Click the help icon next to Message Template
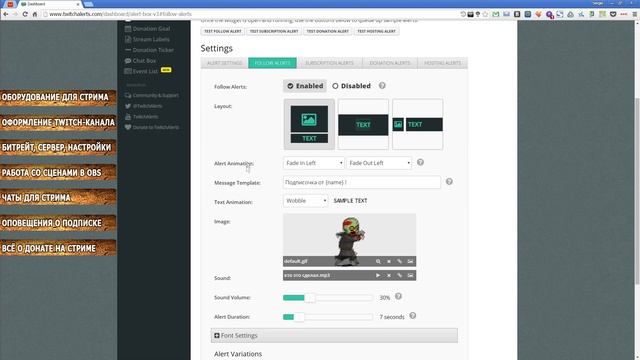The height and width of the screenshot is (360, 640). [x=449, y=182]
